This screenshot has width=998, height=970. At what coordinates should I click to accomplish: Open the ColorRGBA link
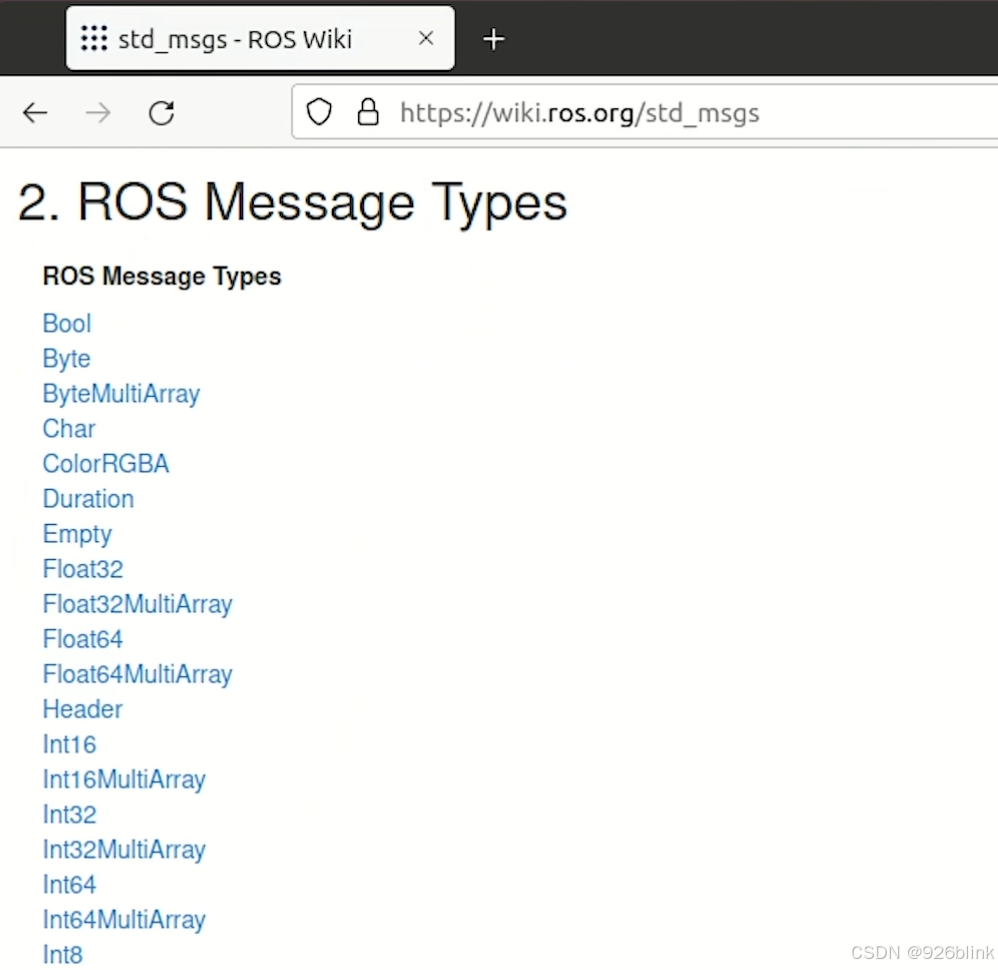click(x=106, y=464)
